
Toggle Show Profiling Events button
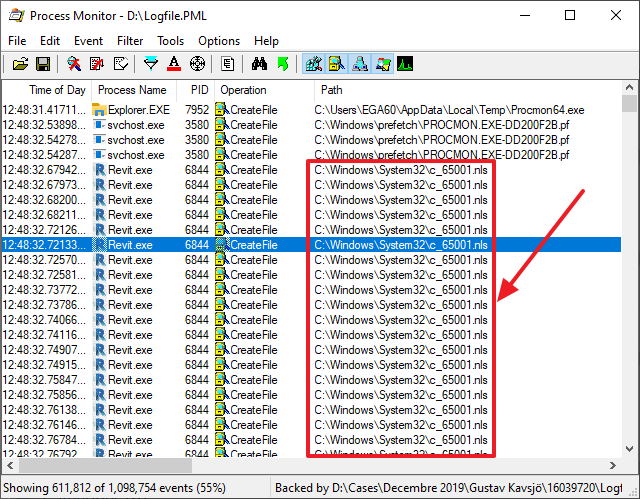click(x=405, y=64)
